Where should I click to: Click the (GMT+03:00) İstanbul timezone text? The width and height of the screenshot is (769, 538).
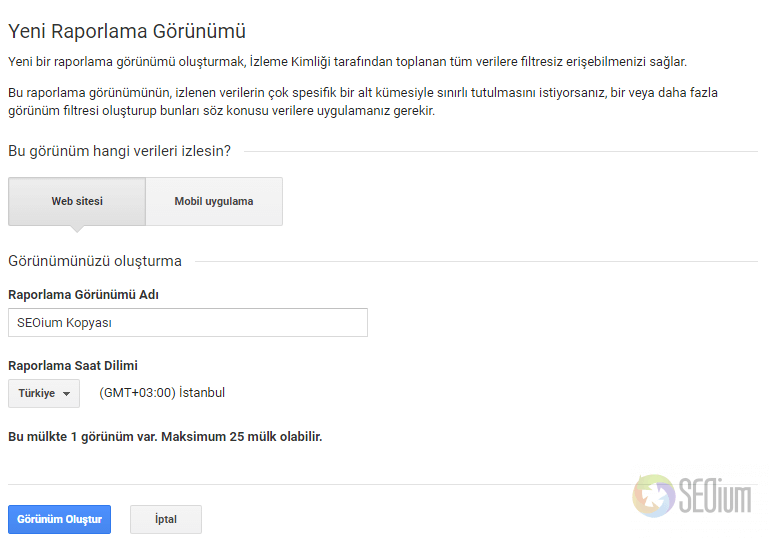(x=162, y=393)
